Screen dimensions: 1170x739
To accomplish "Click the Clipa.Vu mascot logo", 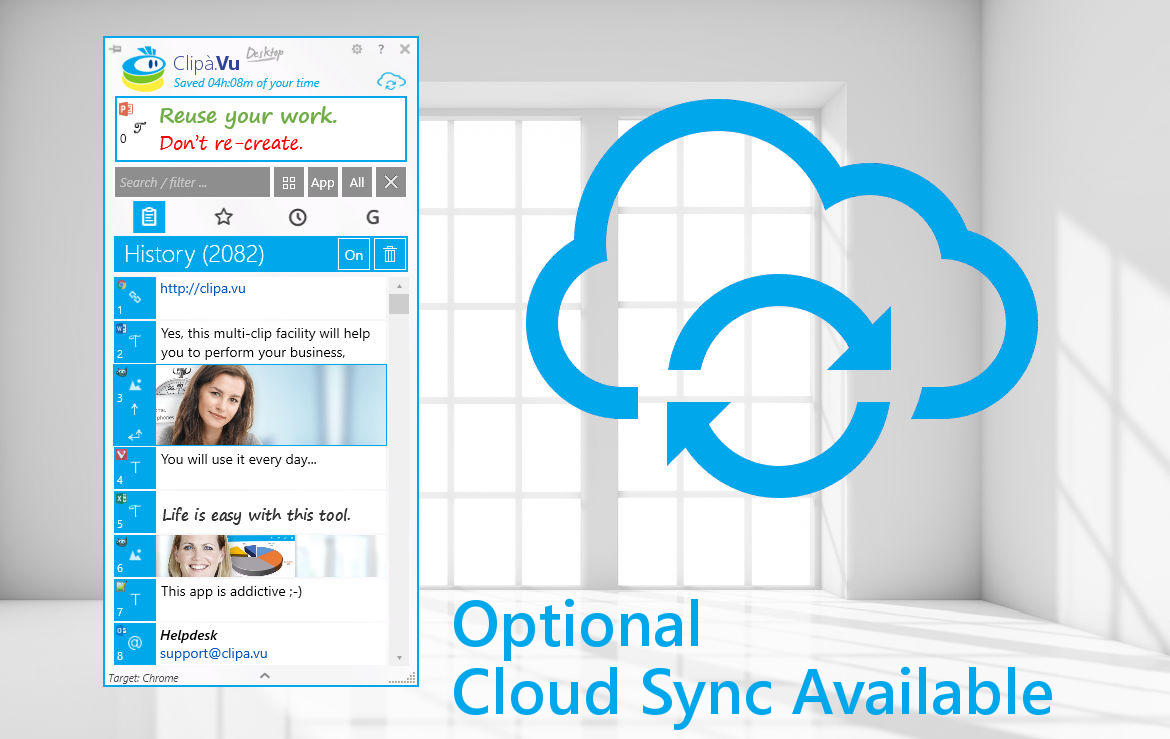I will click(143, 69).
